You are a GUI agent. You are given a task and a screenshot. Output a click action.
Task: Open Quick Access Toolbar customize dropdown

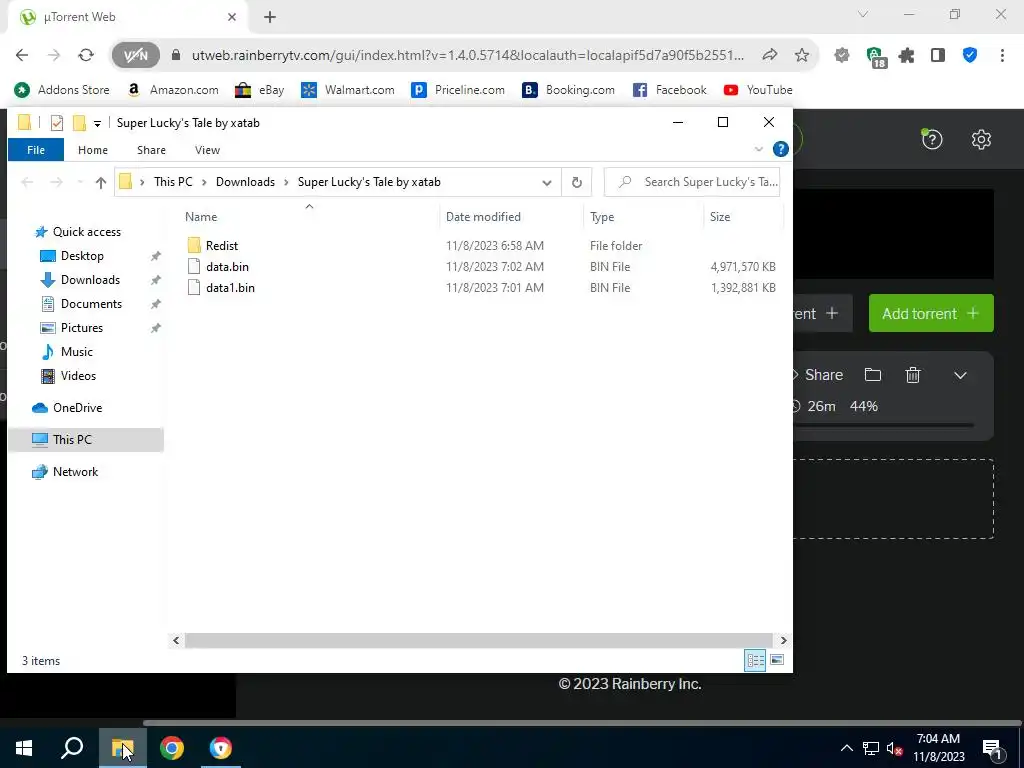pos(97,123)
